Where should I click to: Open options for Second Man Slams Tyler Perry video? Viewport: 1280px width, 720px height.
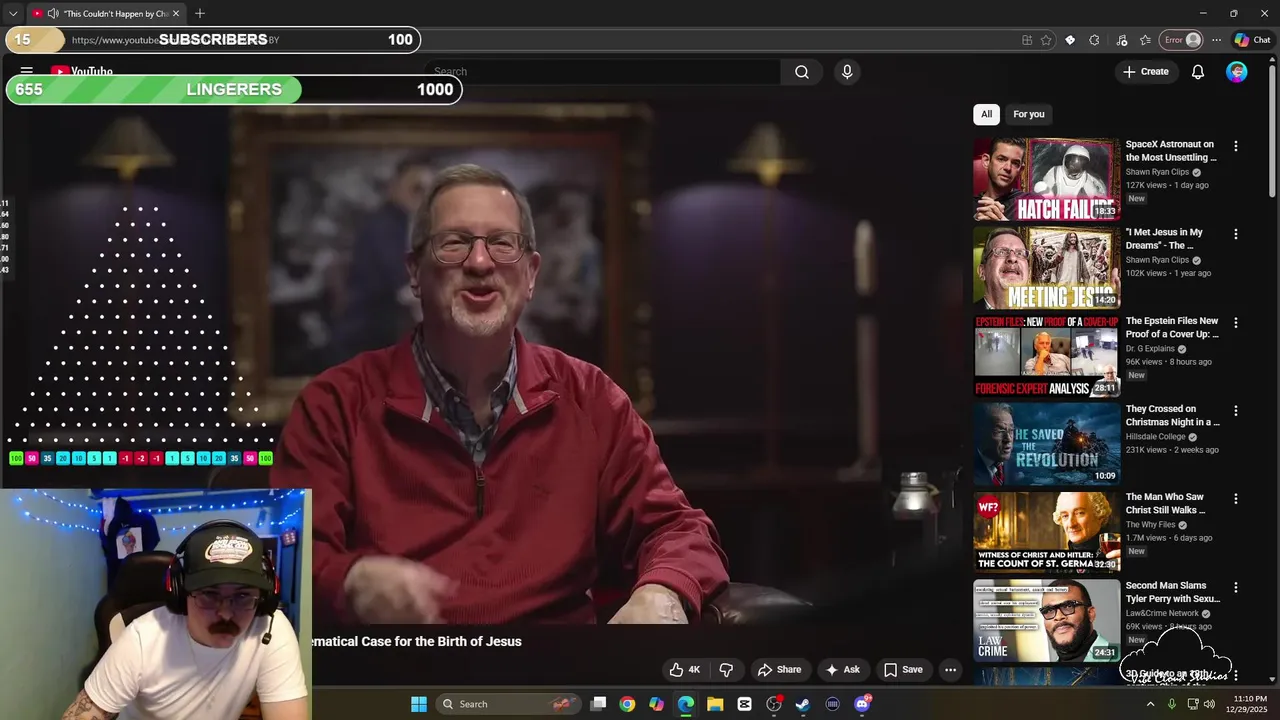coord(1236,588)
